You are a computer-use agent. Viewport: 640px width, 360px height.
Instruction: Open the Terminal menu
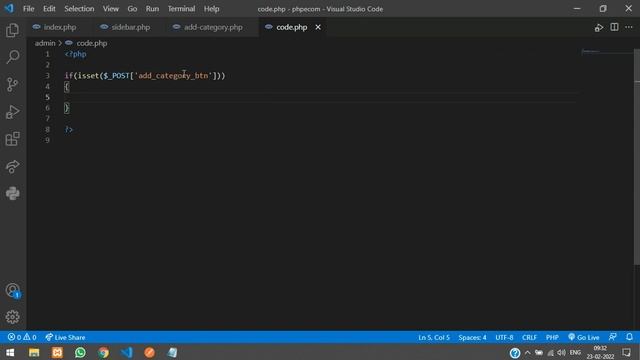pyautogui.click(x=181, y=9)
